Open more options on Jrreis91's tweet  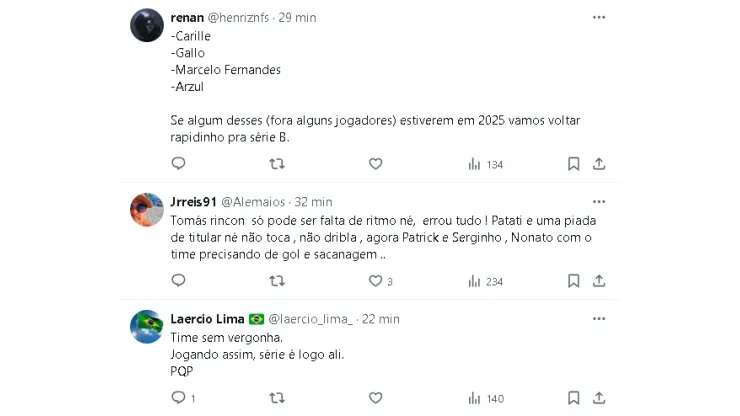tap(598, 200)
